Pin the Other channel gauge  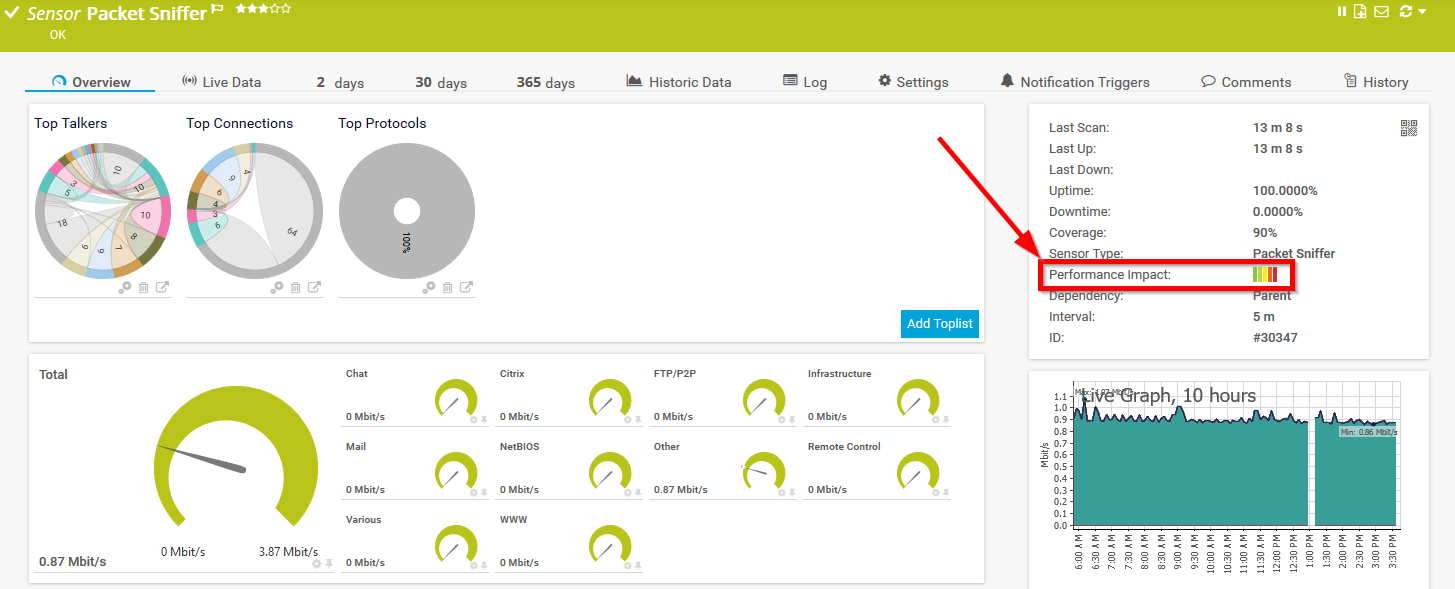tap(791, 492)
